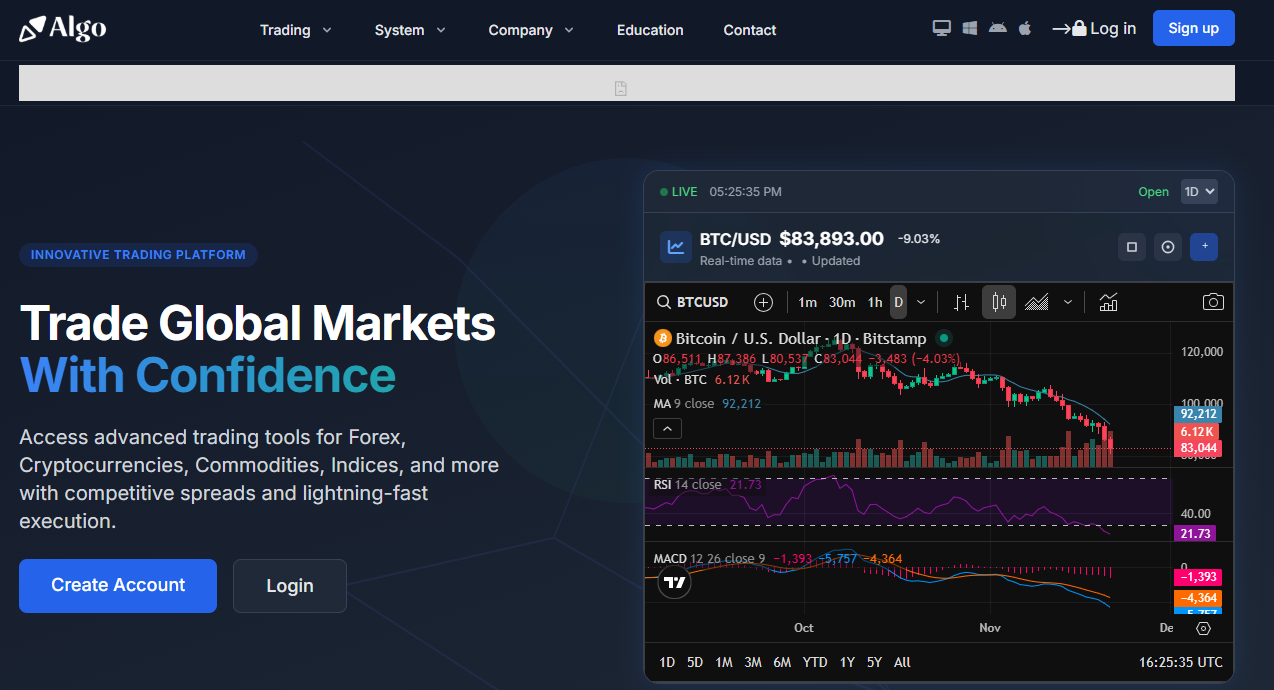
Task: Open the Company navigation menu
Action: [531, 30]
